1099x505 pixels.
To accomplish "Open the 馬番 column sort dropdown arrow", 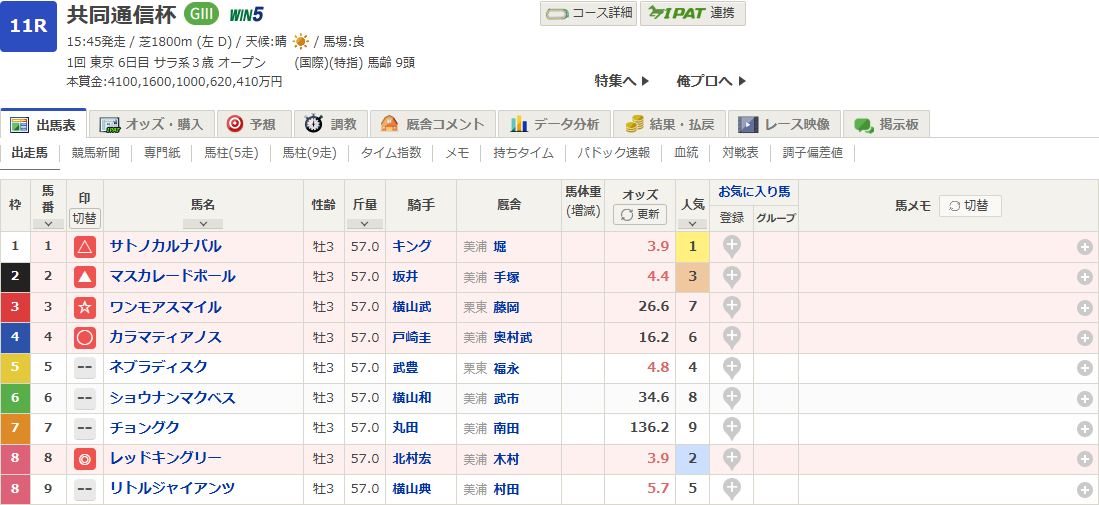I will (48, 224).
